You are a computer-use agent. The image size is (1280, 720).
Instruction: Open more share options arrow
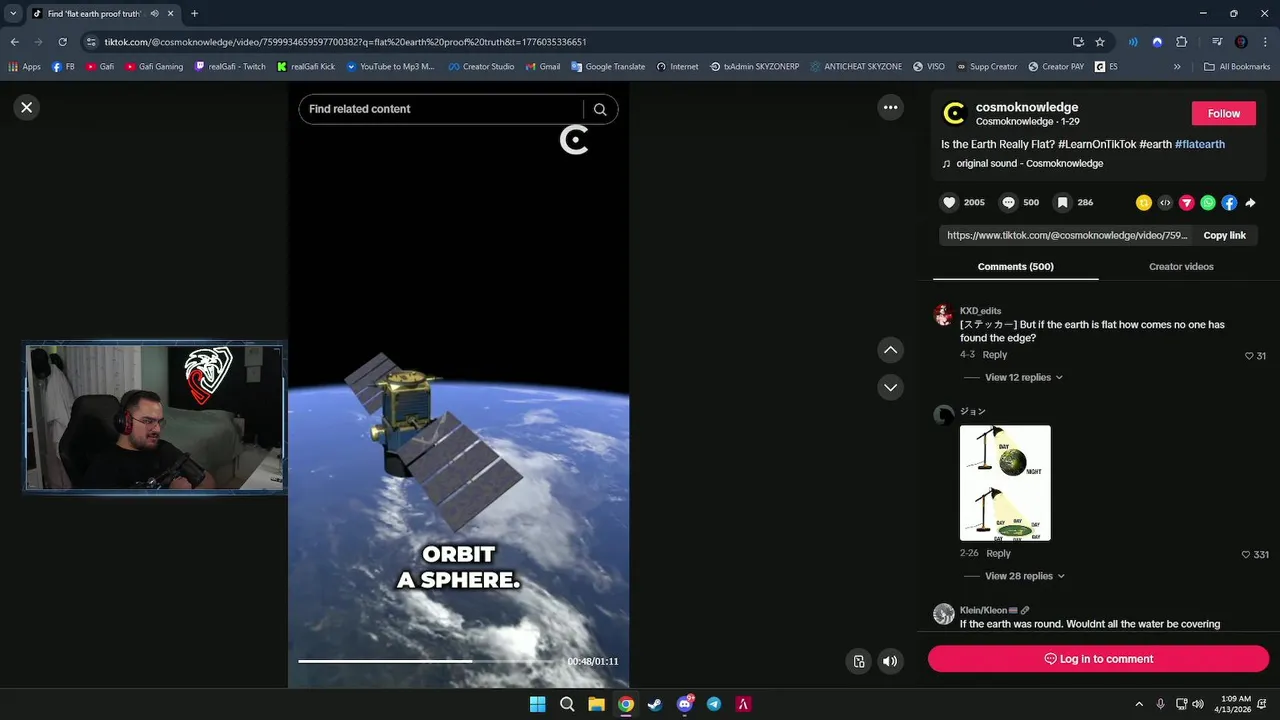(x=1250, y=203)
